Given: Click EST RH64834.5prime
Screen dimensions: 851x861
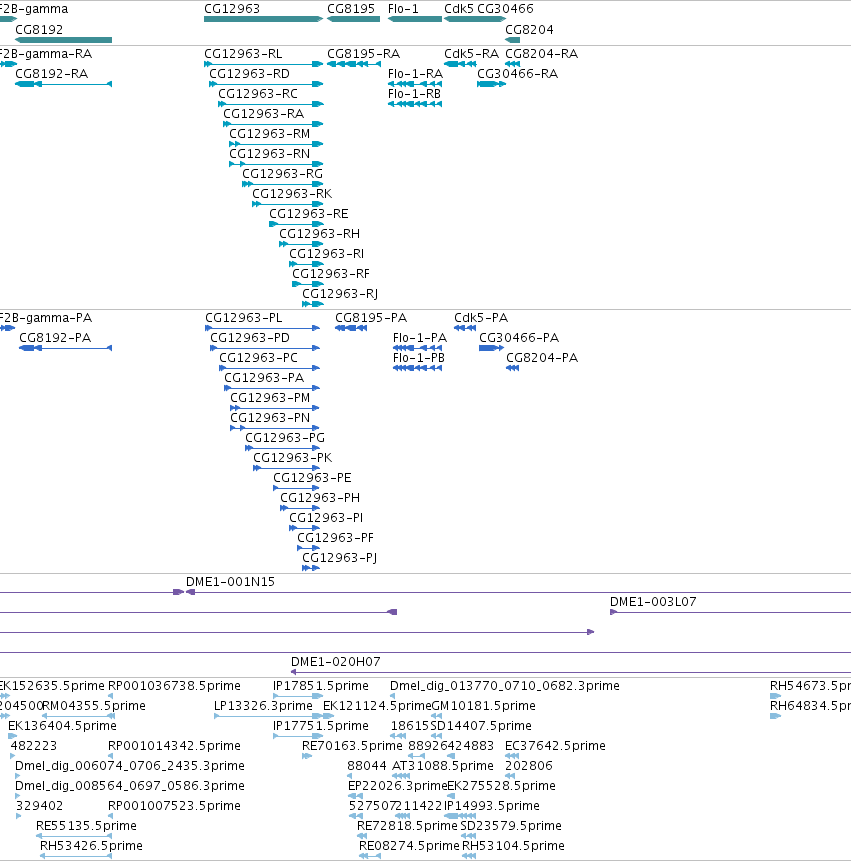Looking at the screenshot, I should (x=775, y=716).
